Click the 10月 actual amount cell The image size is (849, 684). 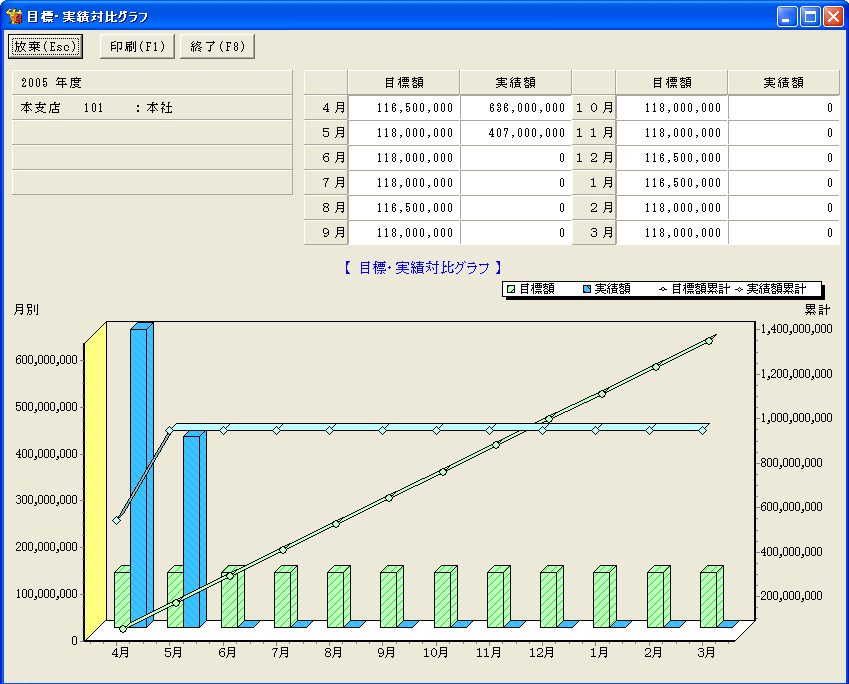click(784, 108)
